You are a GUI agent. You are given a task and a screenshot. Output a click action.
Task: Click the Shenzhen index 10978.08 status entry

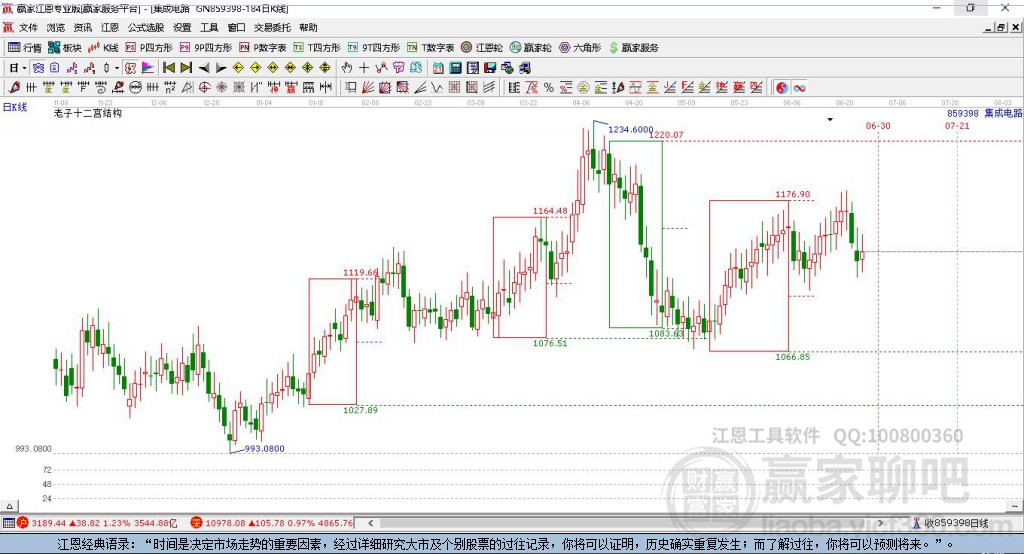[272, 523]
